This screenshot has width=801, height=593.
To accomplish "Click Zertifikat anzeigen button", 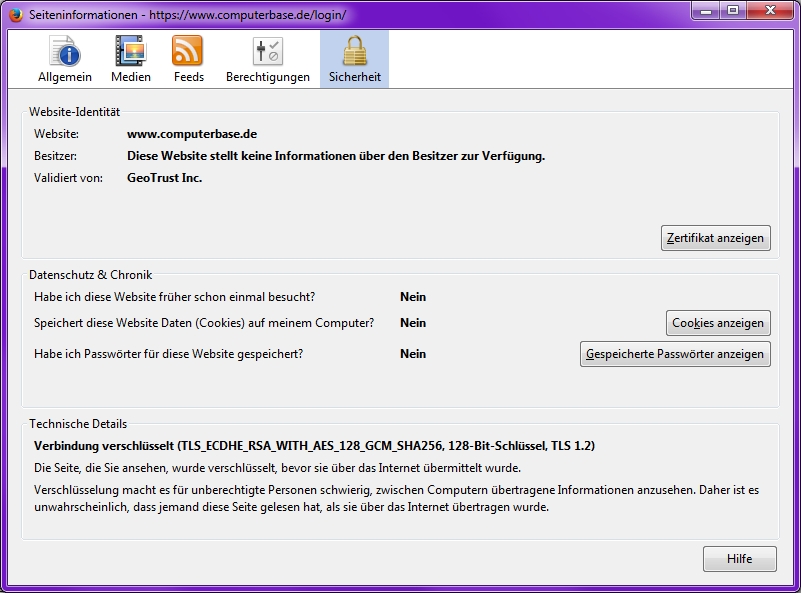I will tap(716, 238).
